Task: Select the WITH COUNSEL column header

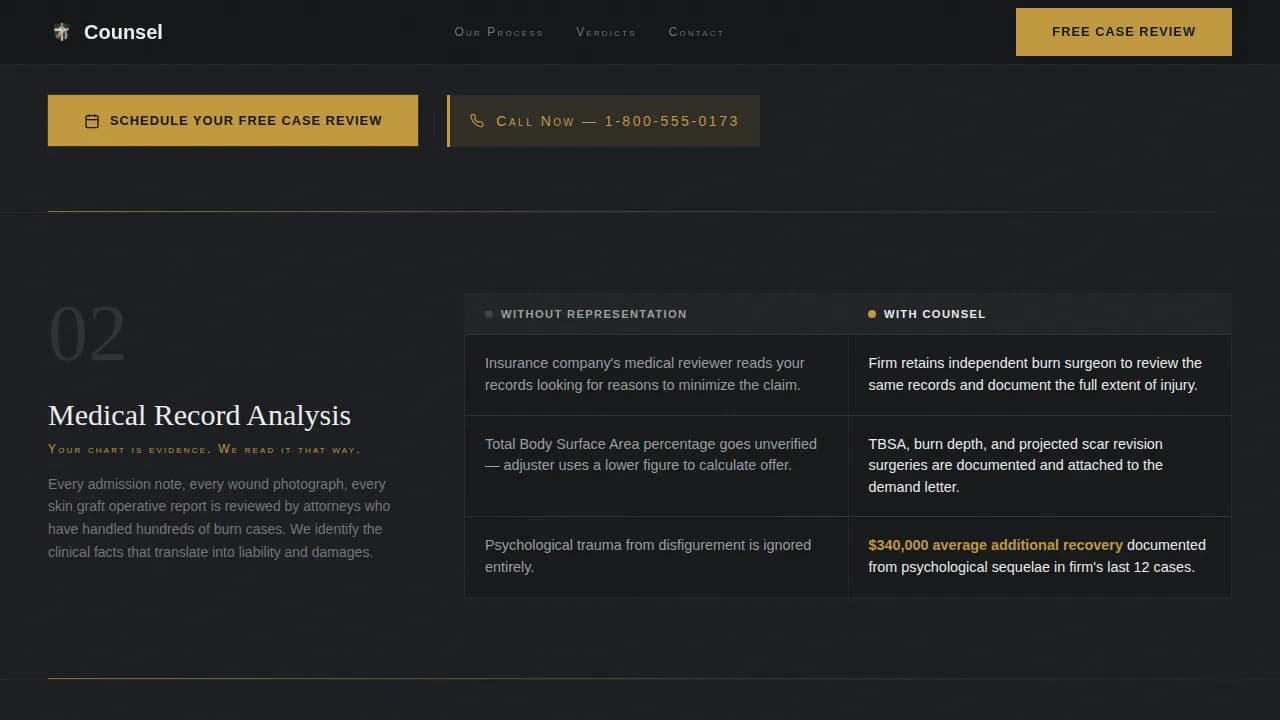Action: pos(936,314)
